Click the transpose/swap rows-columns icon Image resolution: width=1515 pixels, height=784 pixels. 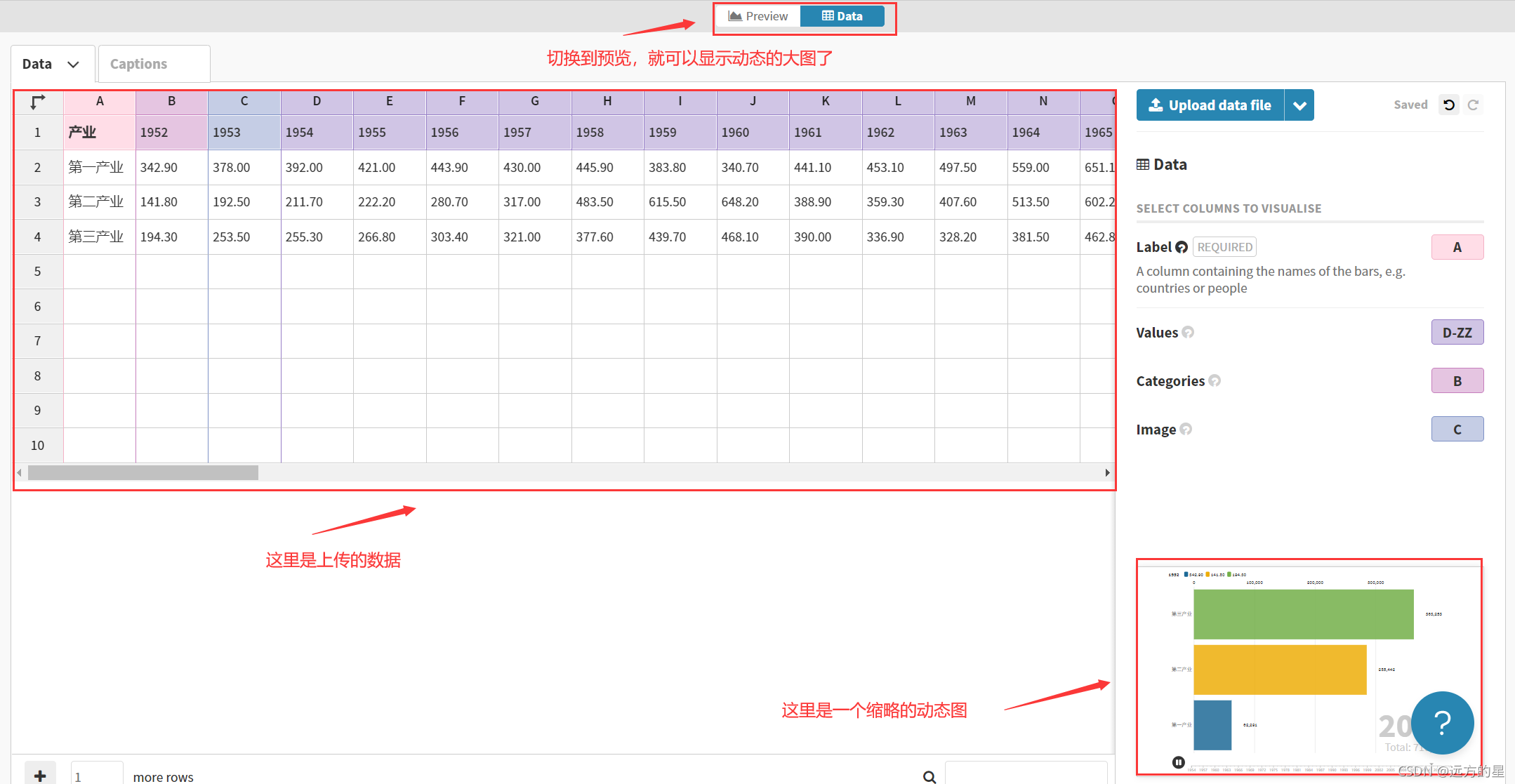(38, 102)
